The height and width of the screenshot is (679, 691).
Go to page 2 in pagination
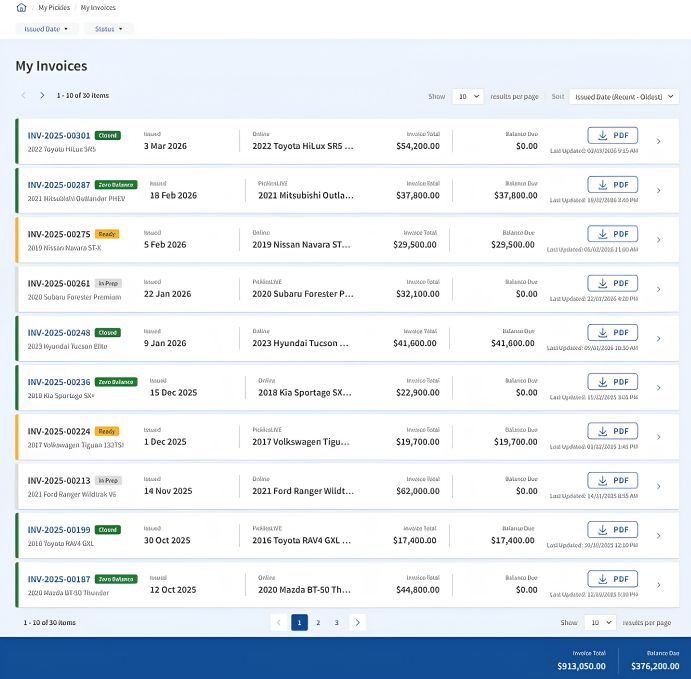click(318, 623)
